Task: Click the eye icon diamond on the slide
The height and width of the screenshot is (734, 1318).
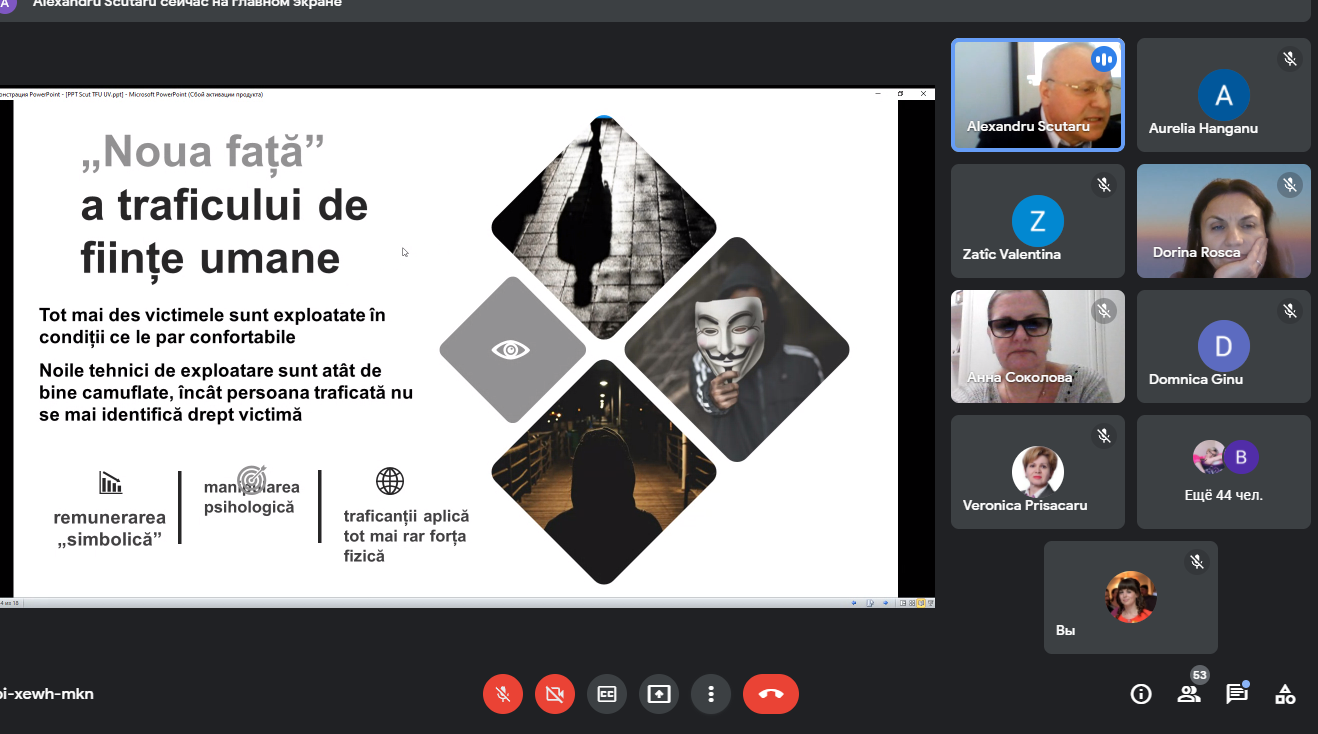Action: pyautogui.click(x=512, y=350)
